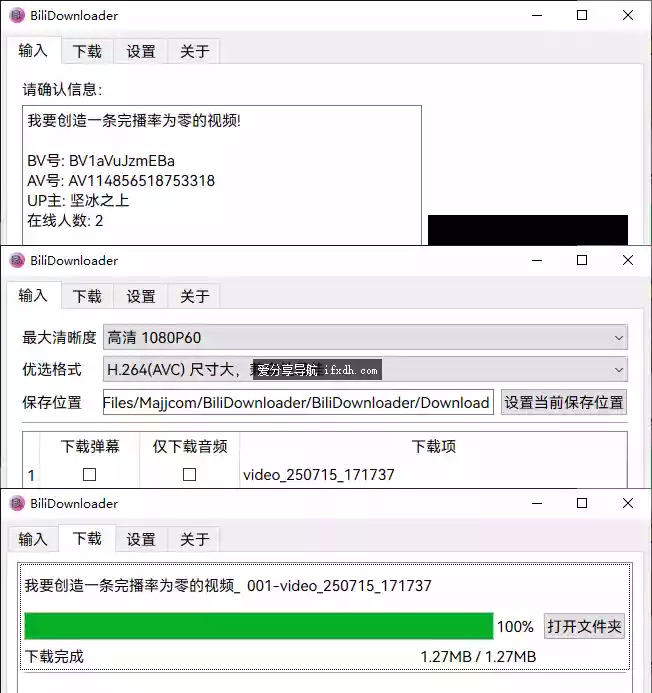The image size is (652, 693).
Task: Minimize the middle BiliDownloader window
Action: (537, 260)
